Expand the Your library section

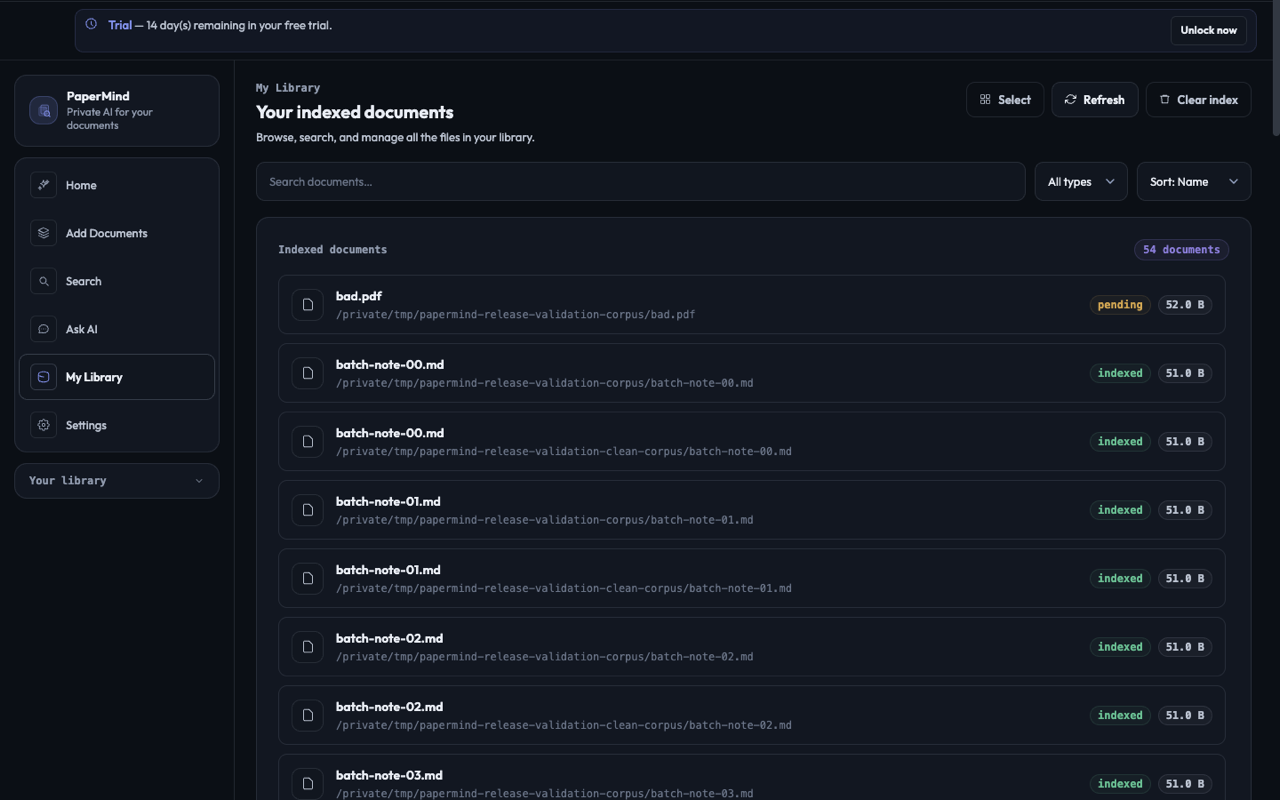[117, 481]
